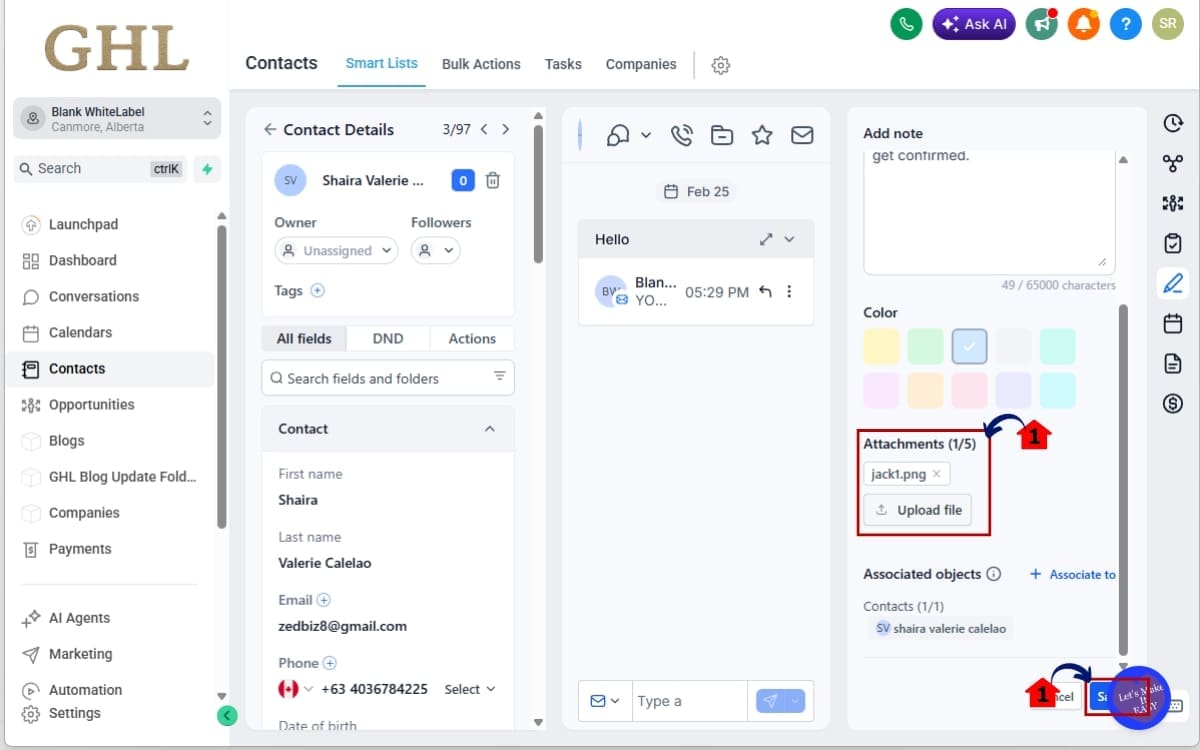
Task: Click the message Type a input field
Action: click(689, 700)
